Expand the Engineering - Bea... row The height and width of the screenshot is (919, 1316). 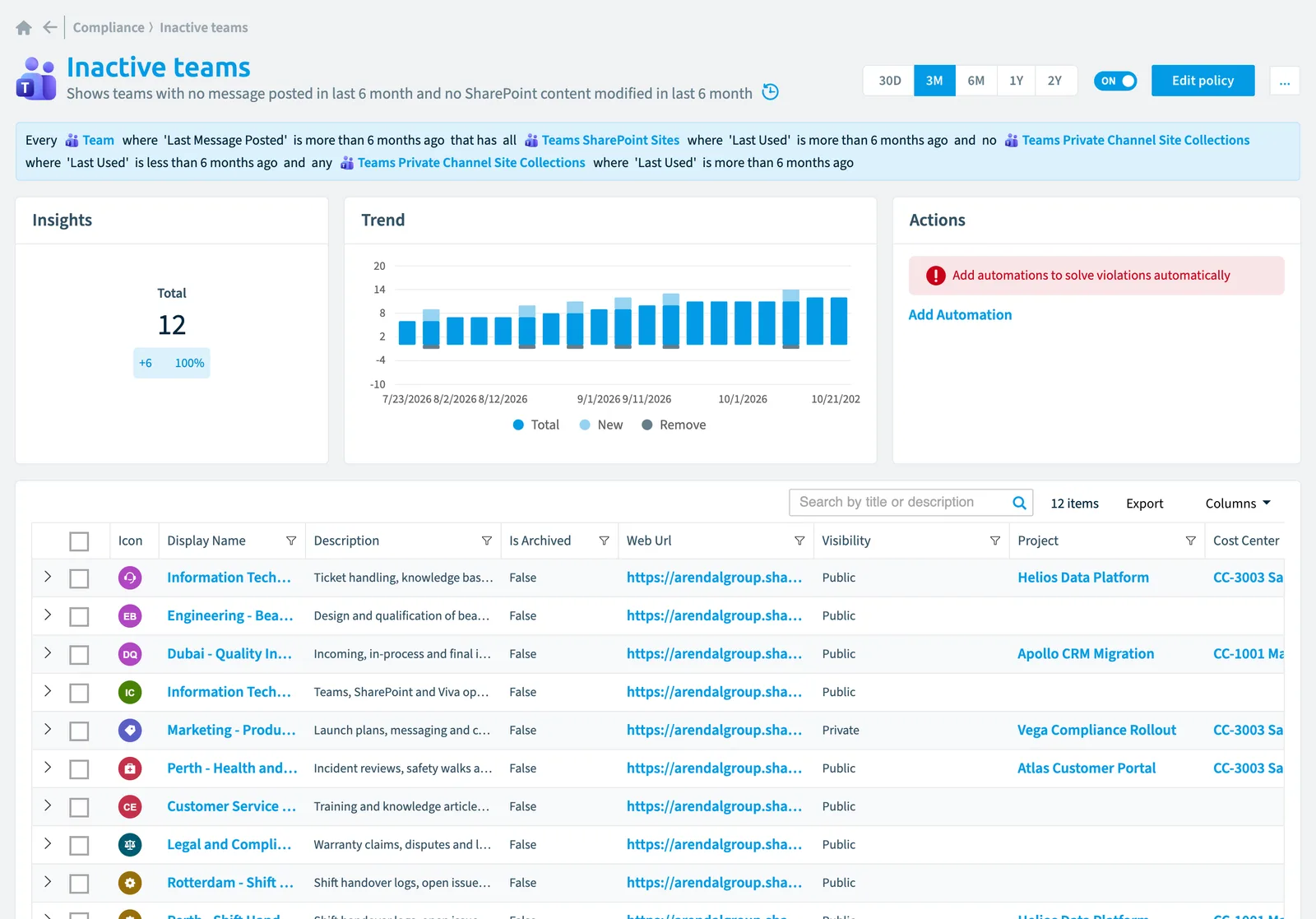(x=48, y=615)
